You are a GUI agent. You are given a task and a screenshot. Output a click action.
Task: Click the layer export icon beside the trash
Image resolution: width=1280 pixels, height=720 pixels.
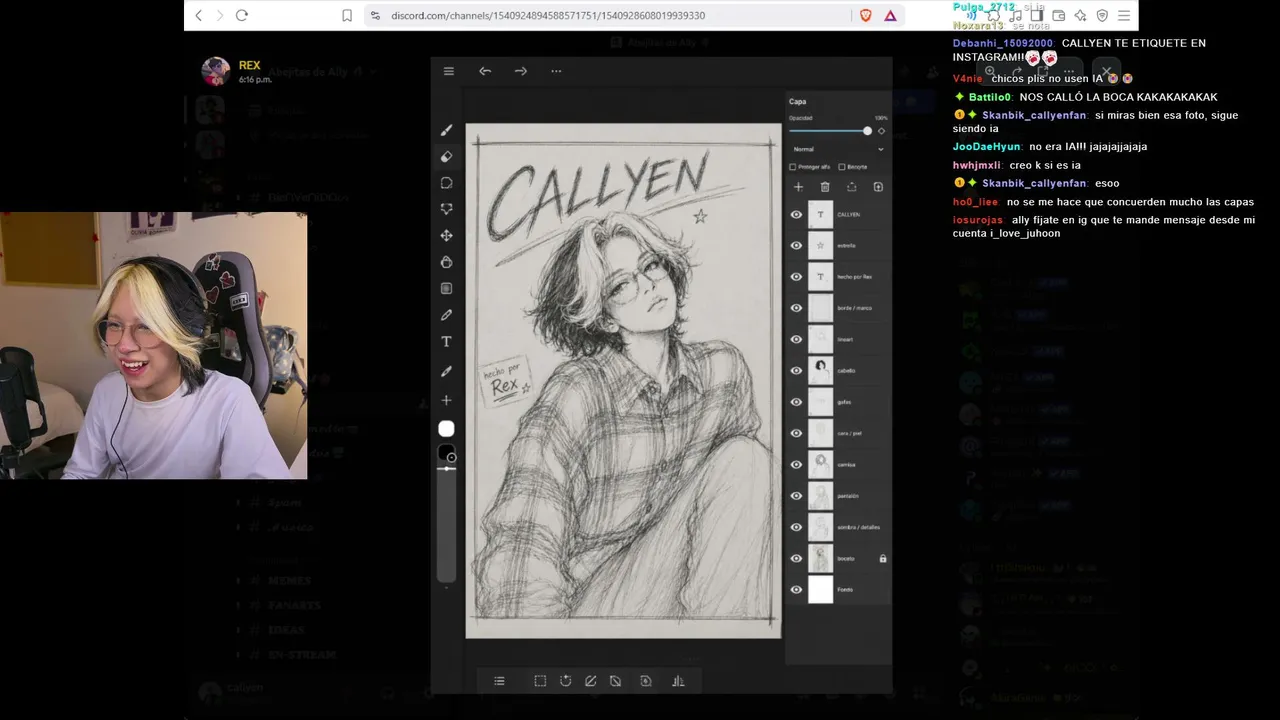(x=851, y=187)
